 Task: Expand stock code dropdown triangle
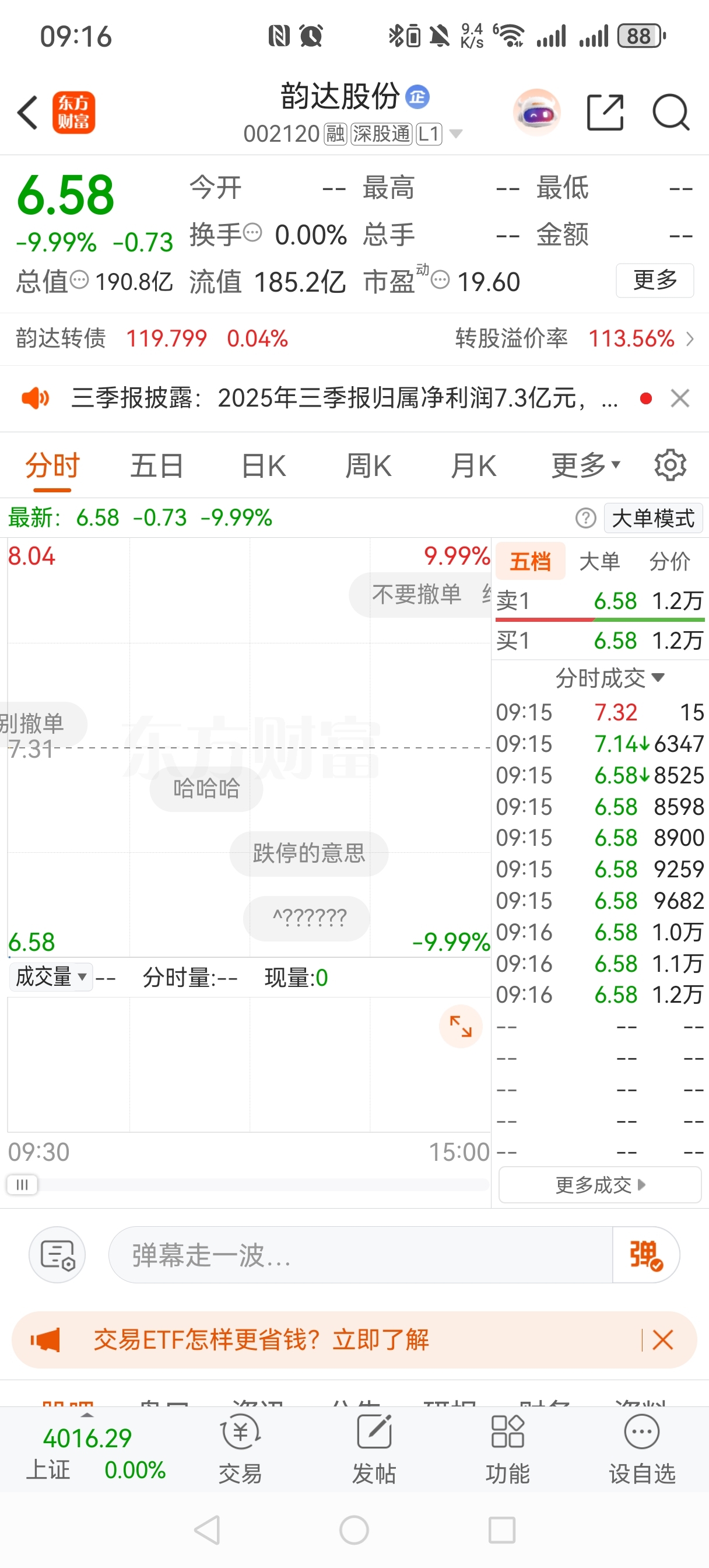455,134
